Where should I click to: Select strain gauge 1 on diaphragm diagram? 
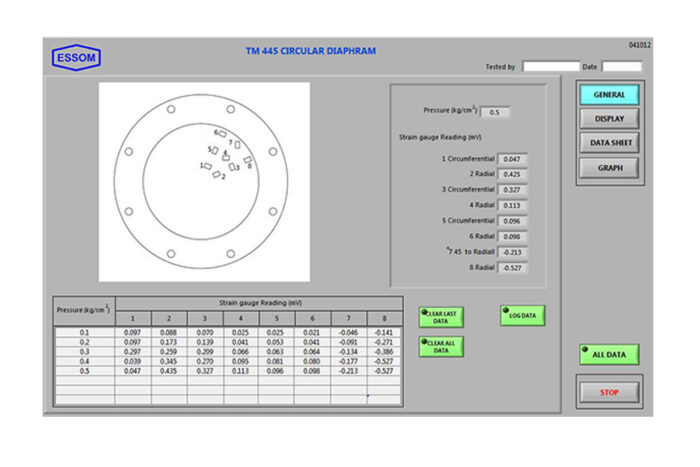click(x=208, y=166)
